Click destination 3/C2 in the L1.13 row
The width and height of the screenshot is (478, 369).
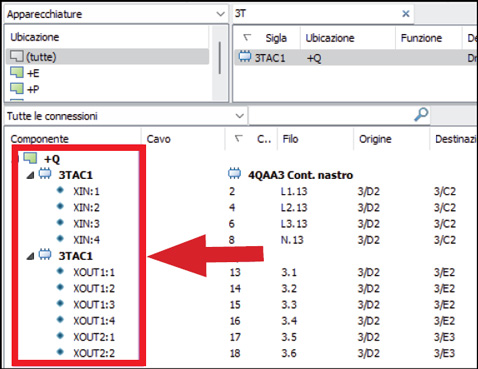[x=445, y=191]
